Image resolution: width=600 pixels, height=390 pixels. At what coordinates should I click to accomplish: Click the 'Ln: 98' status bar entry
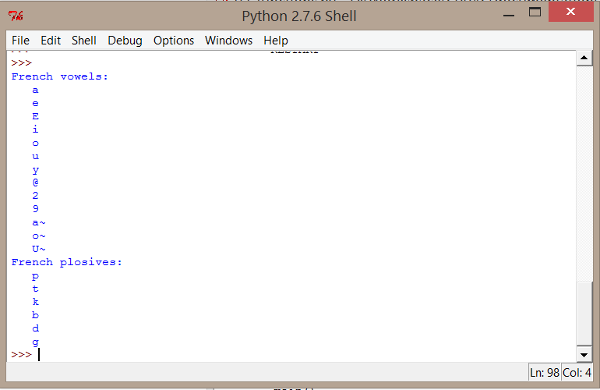(544, 372)
